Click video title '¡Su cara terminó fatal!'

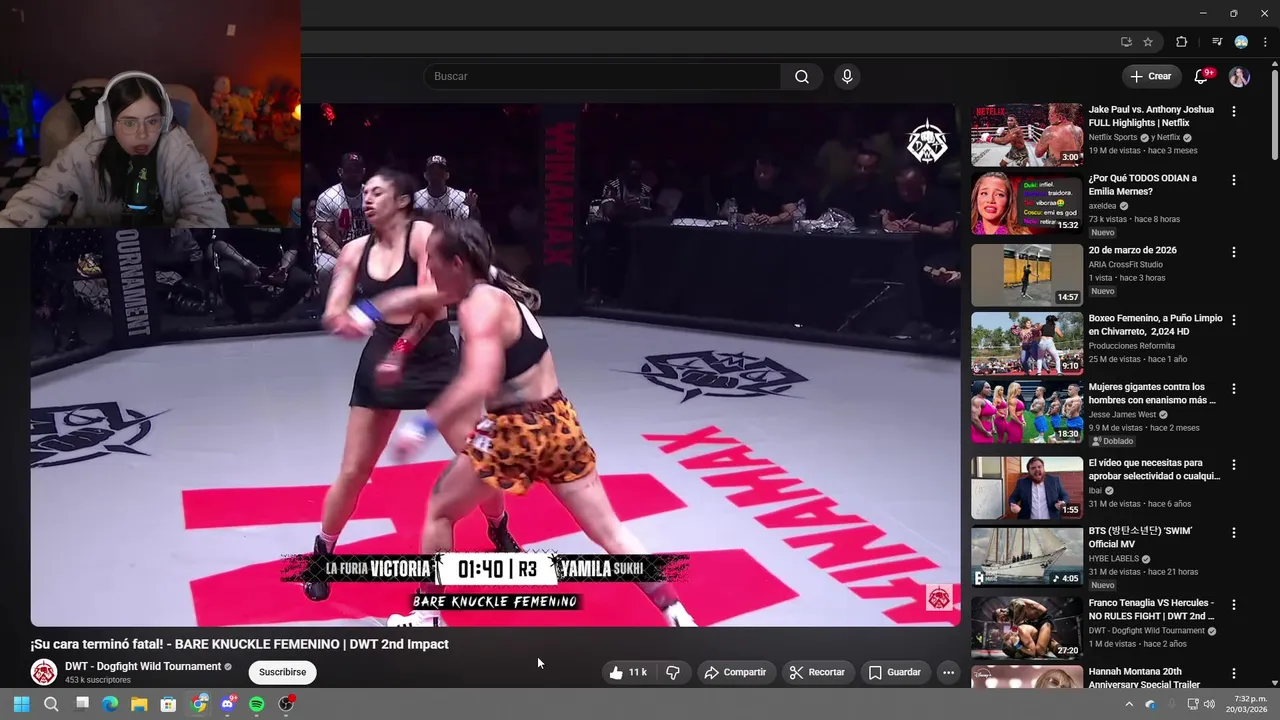coord(240,644)
